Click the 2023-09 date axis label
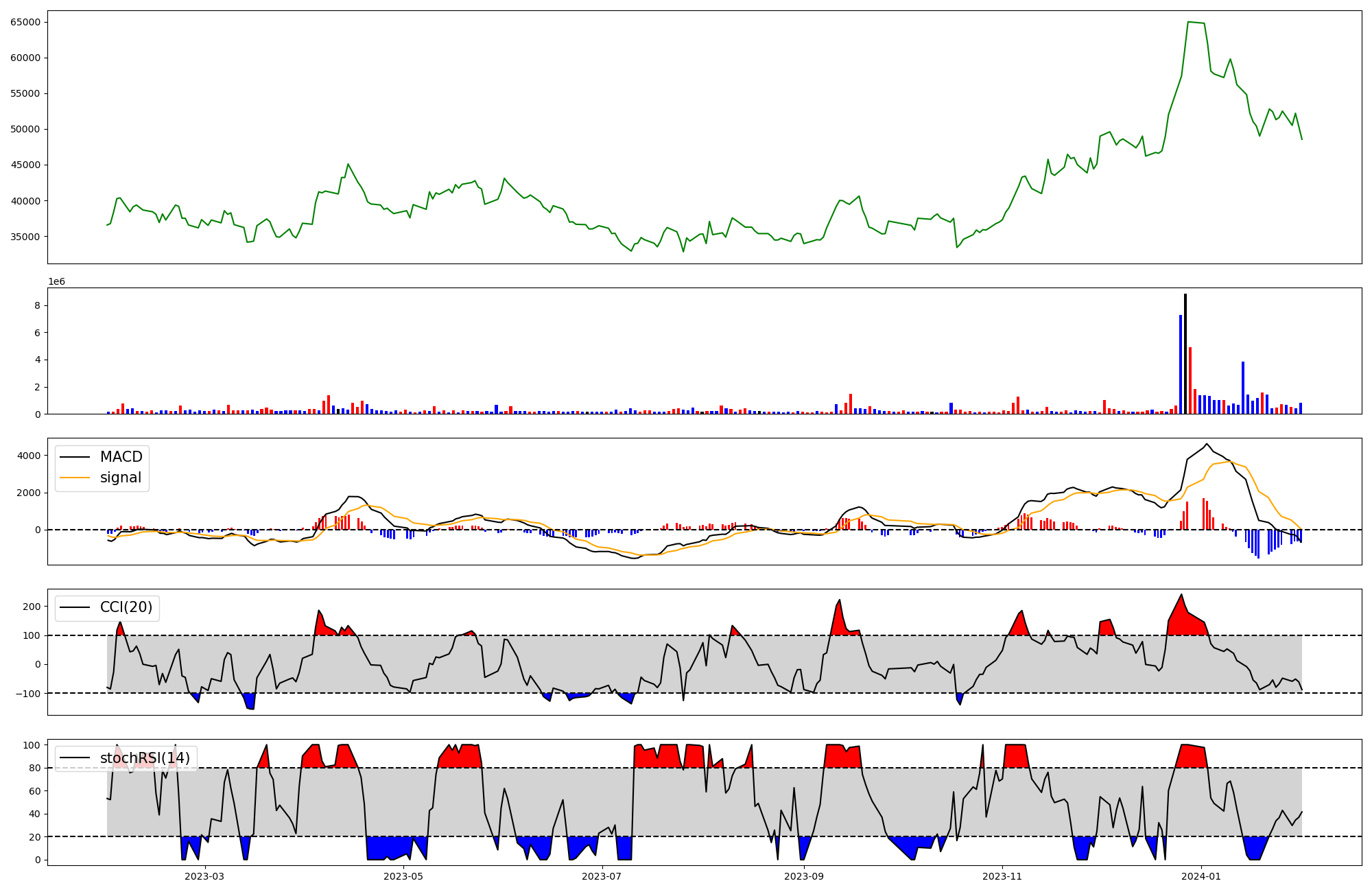 (x=803, y=876)
